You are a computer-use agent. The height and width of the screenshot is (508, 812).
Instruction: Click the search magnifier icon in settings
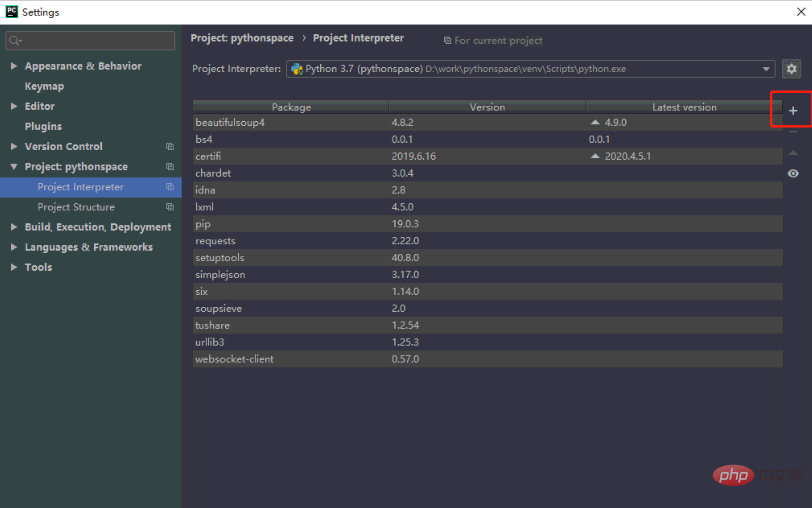point(15,41)
